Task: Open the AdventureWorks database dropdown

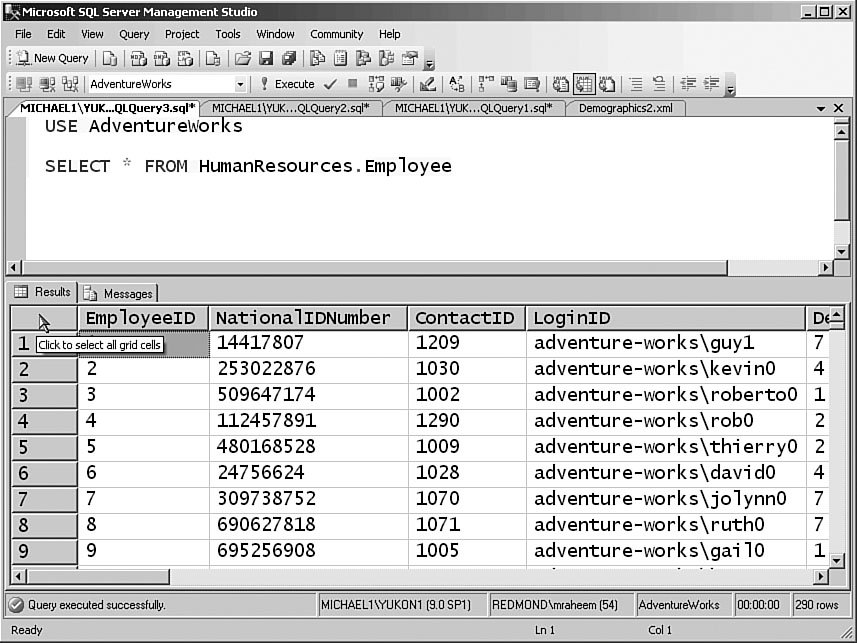Action: (x=240, y=84)
